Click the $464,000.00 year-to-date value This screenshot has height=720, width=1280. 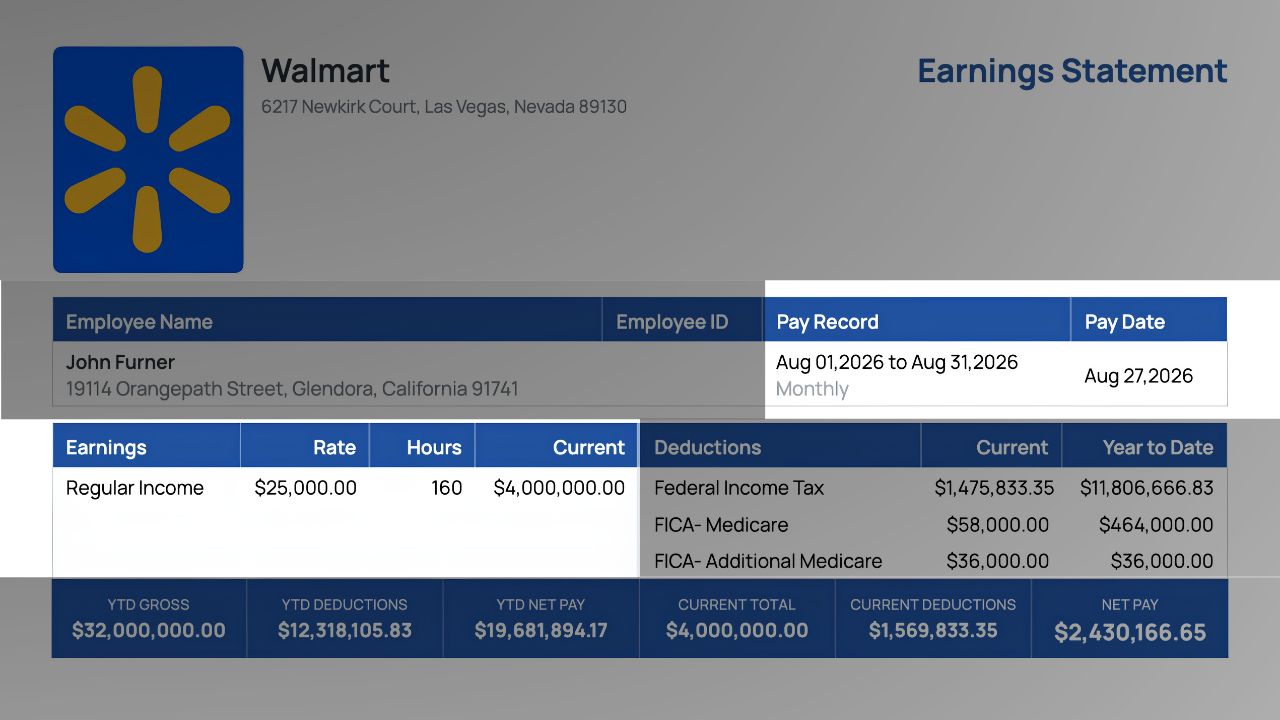pos(1156,524)
